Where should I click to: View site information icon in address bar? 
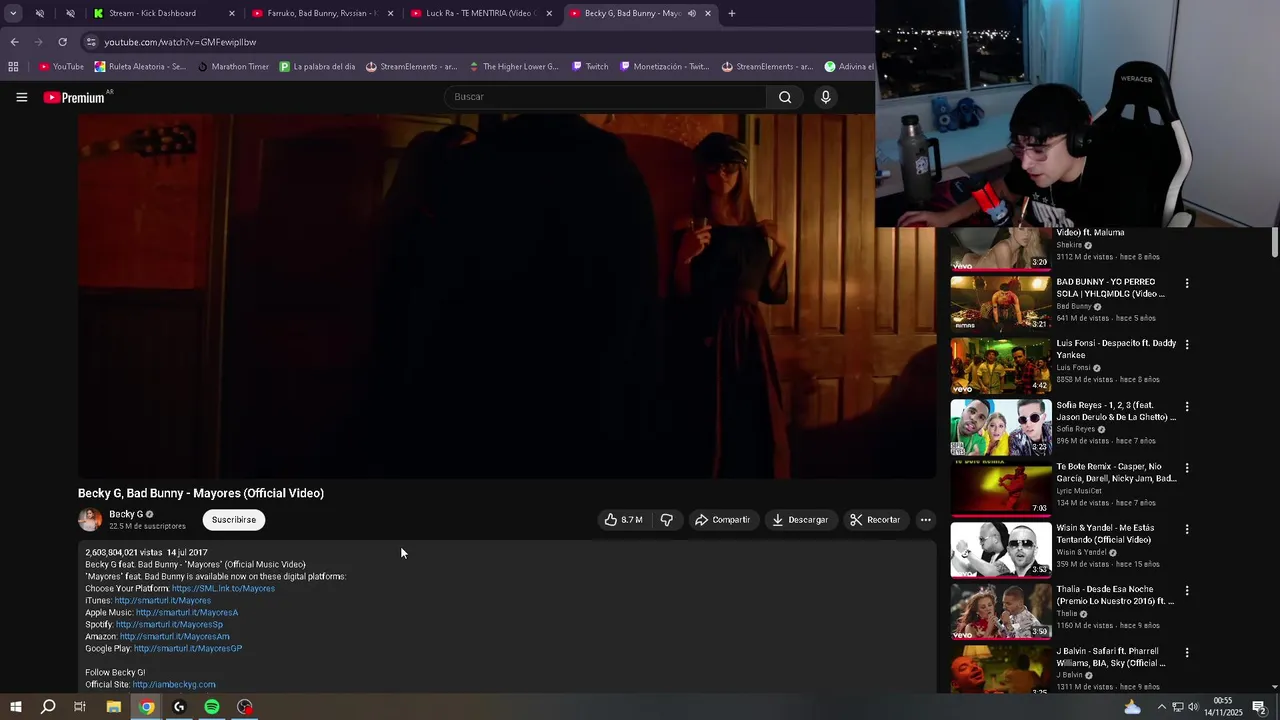pos(91,42)
